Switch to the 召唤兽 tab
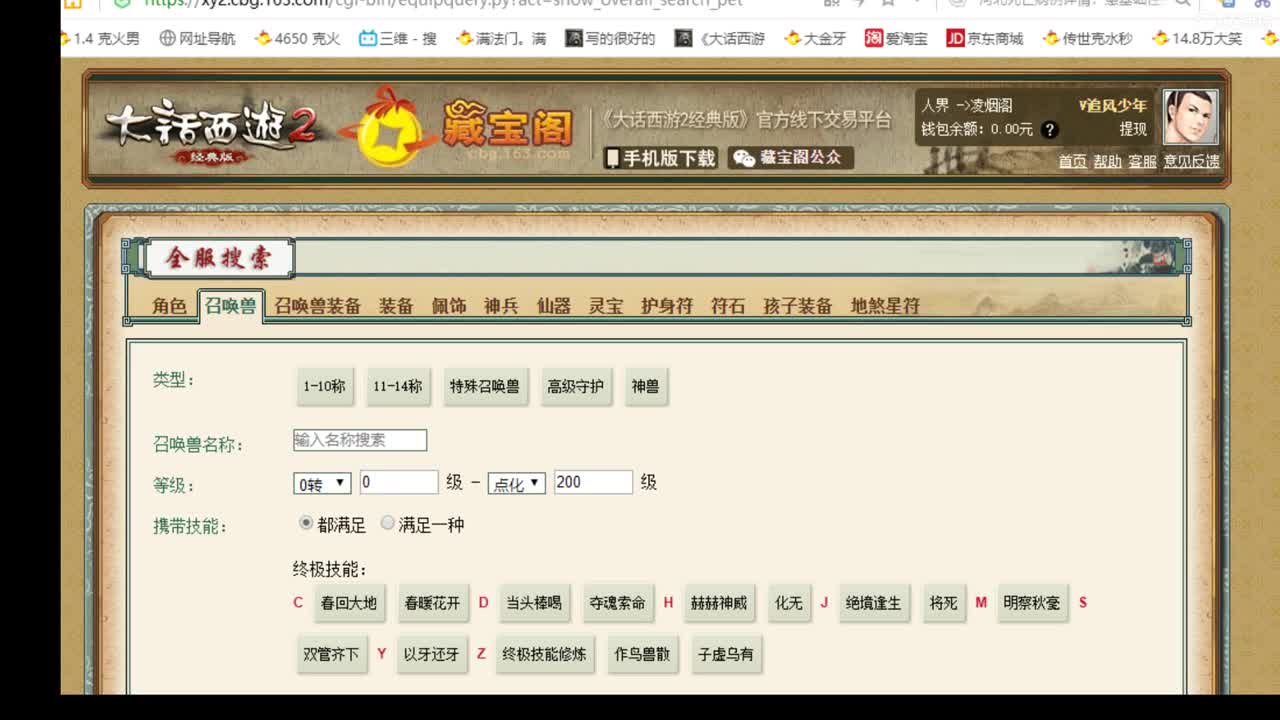1280x720 pixels. pos(231,306)
